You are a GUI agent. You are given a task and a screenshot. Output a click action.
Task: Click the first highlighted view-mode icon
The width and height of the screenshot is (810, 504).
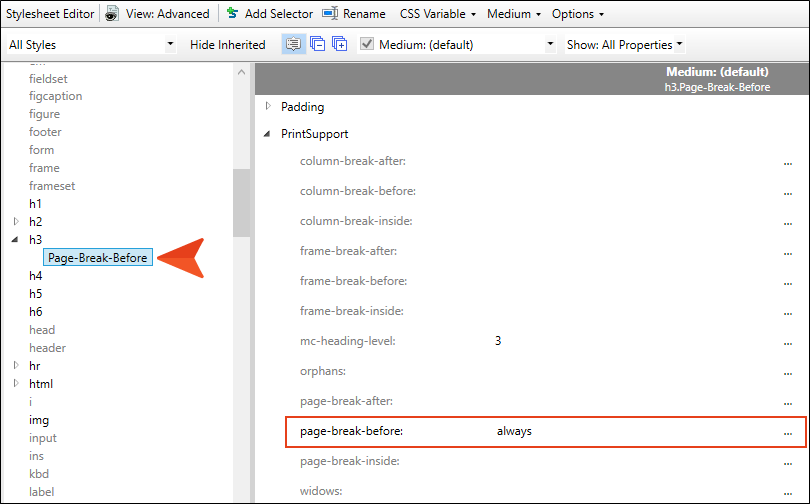point(293,44)
